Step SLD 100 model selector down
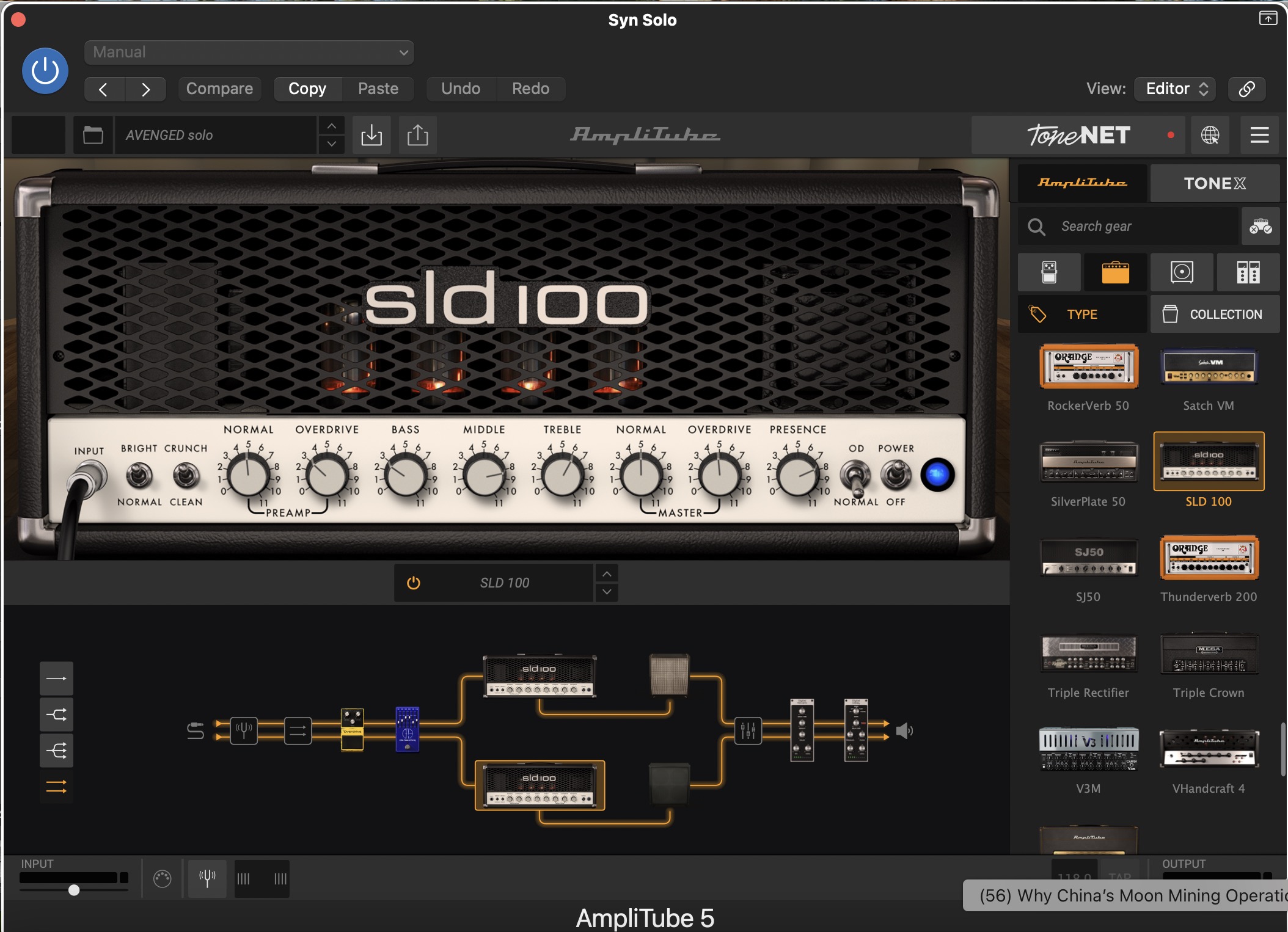Viewport: 1288px width, 932px height. pyautogui.click(x=607, y=592)
